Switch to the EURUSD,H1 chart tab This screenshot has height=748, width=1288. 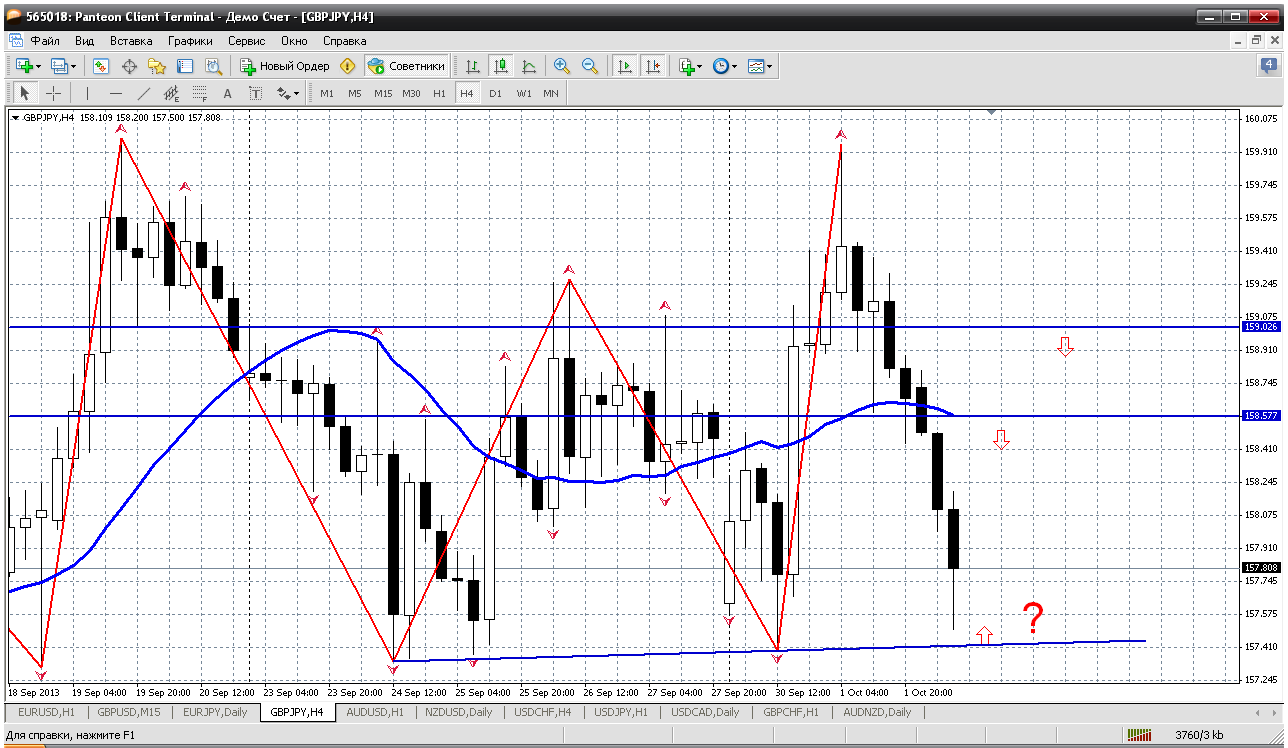tap(46, 712)
